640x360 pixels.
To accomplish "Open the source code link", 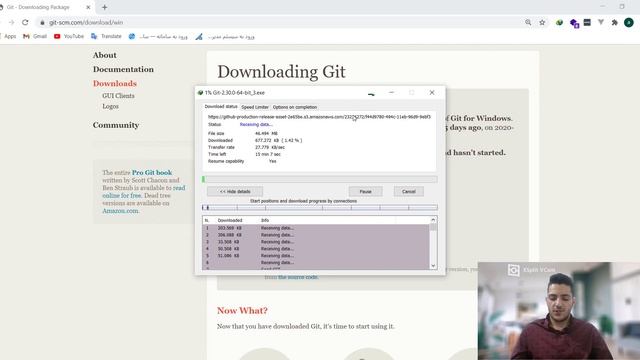I will coord(298,277).
